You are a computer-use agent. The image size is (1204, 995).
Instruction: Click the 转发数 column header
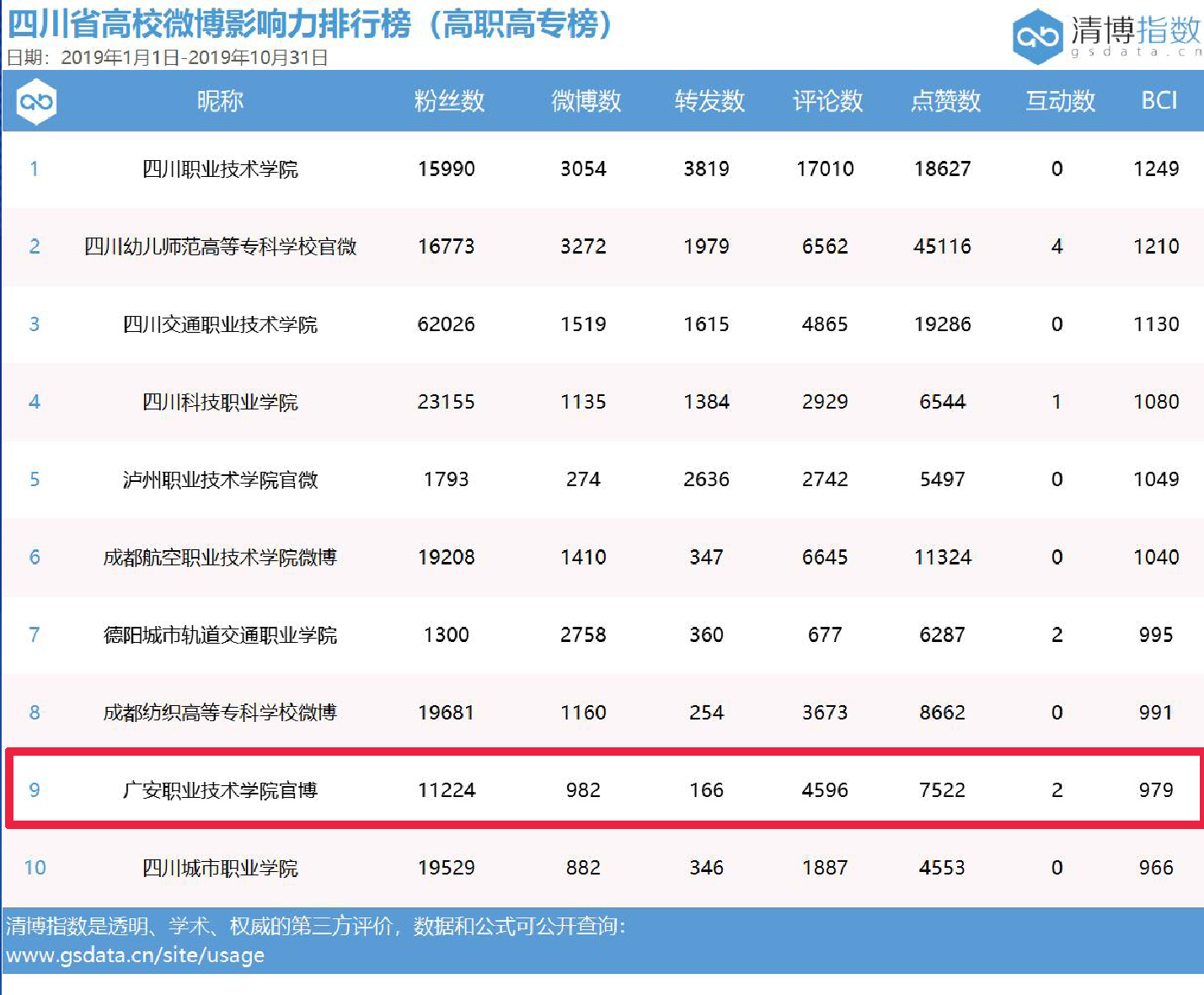coord(709,101)
